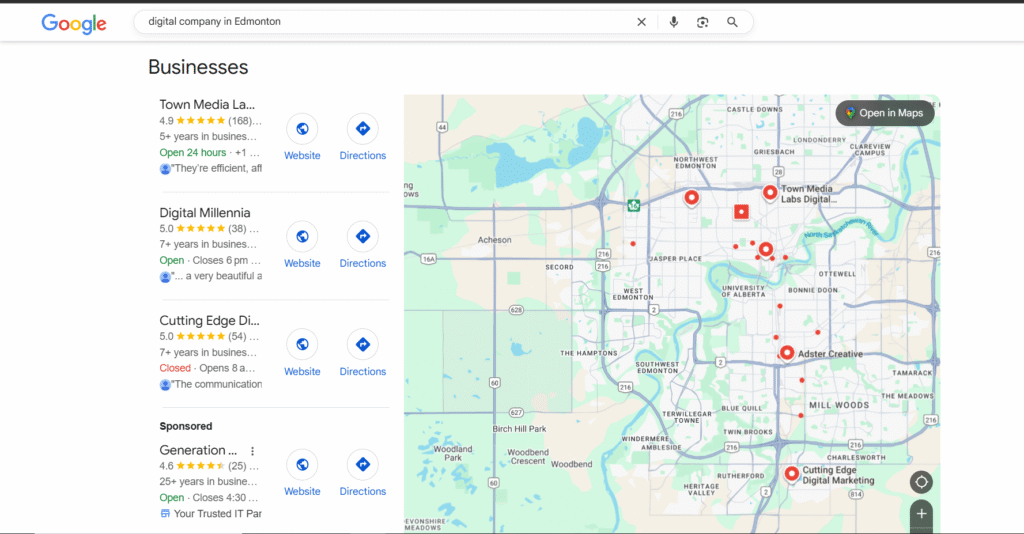The width and height of the screenshot is (1024, 534).
Task: Click the magnifier search icon
Action: pos(732,22)
